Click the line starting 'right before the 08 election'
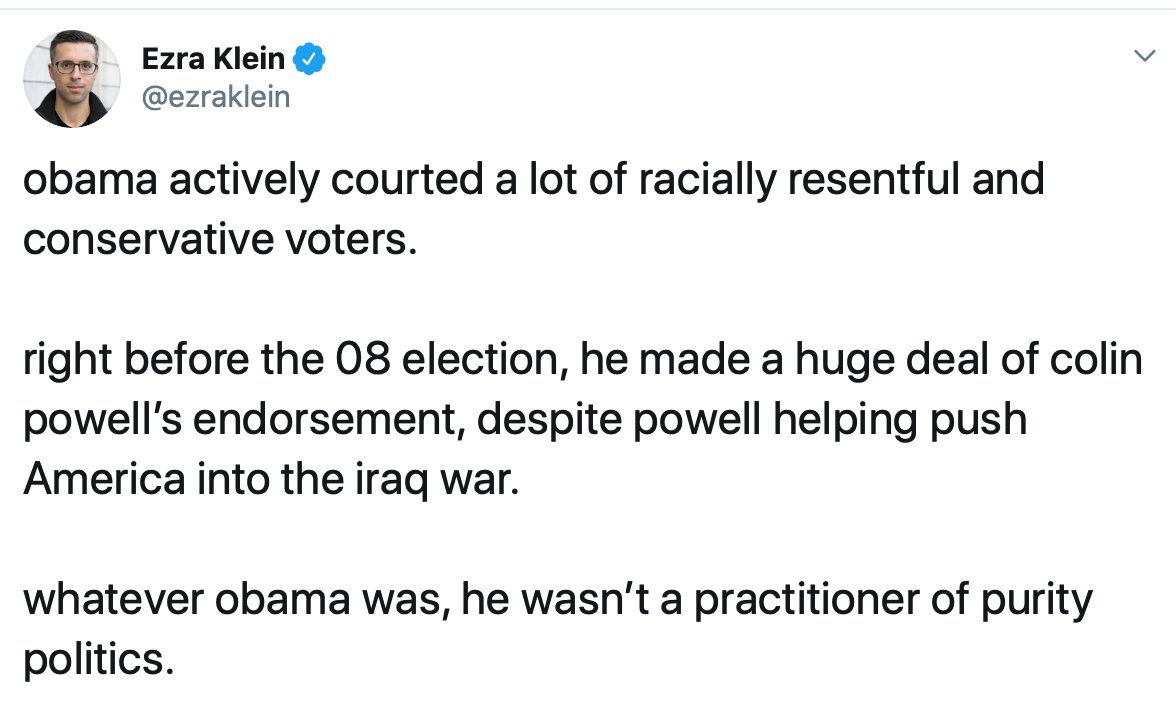Image resolution: width=1176 pixels, height=726 pixels. point(583,360)
